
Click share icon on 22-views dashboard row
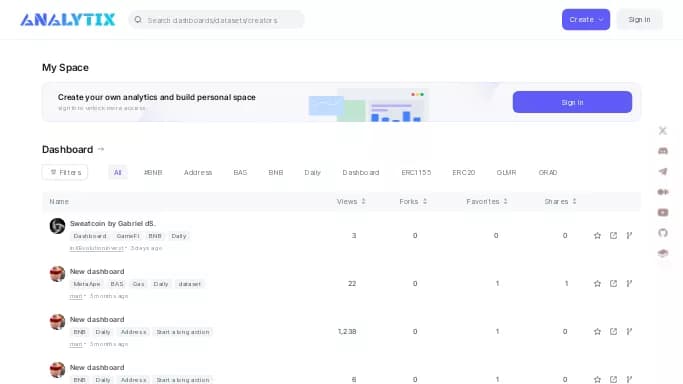(613, 283)
